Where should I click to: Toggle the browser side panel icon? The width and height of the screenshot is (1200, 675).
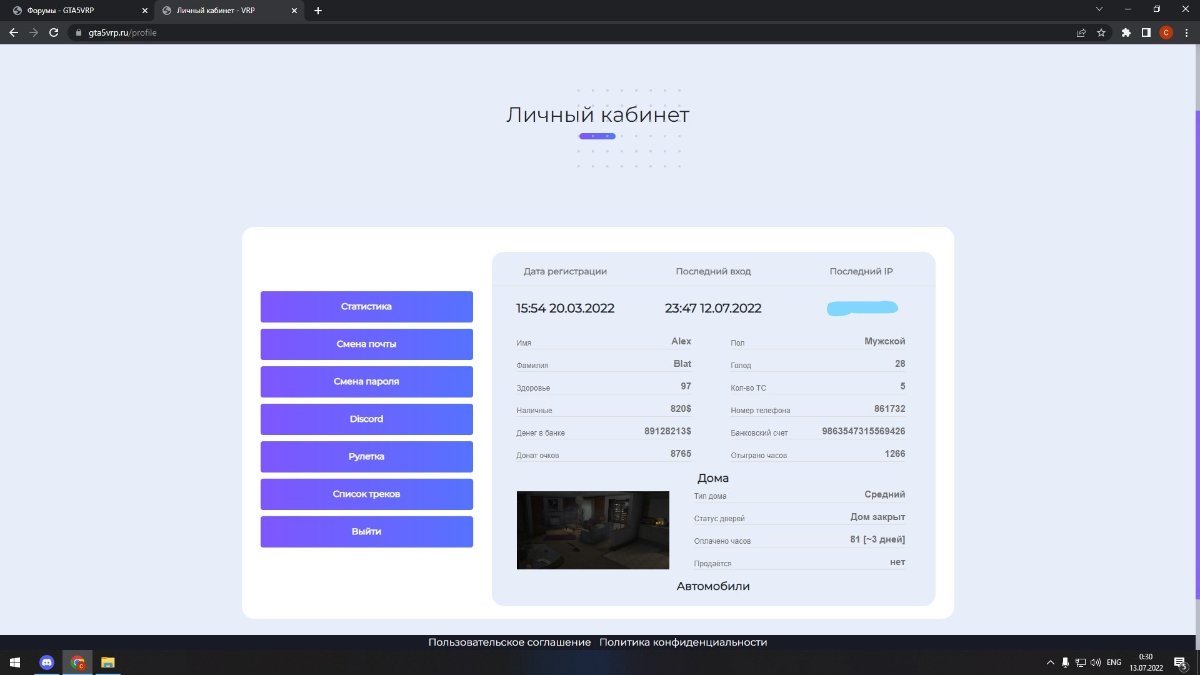pos(1146,32)
